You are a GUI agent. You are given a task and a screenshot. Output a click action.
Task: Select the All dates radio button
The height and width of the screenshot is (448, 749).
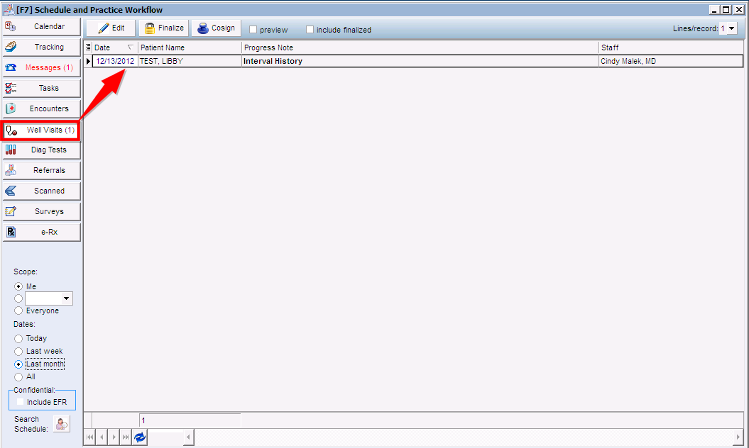[19, 377]
